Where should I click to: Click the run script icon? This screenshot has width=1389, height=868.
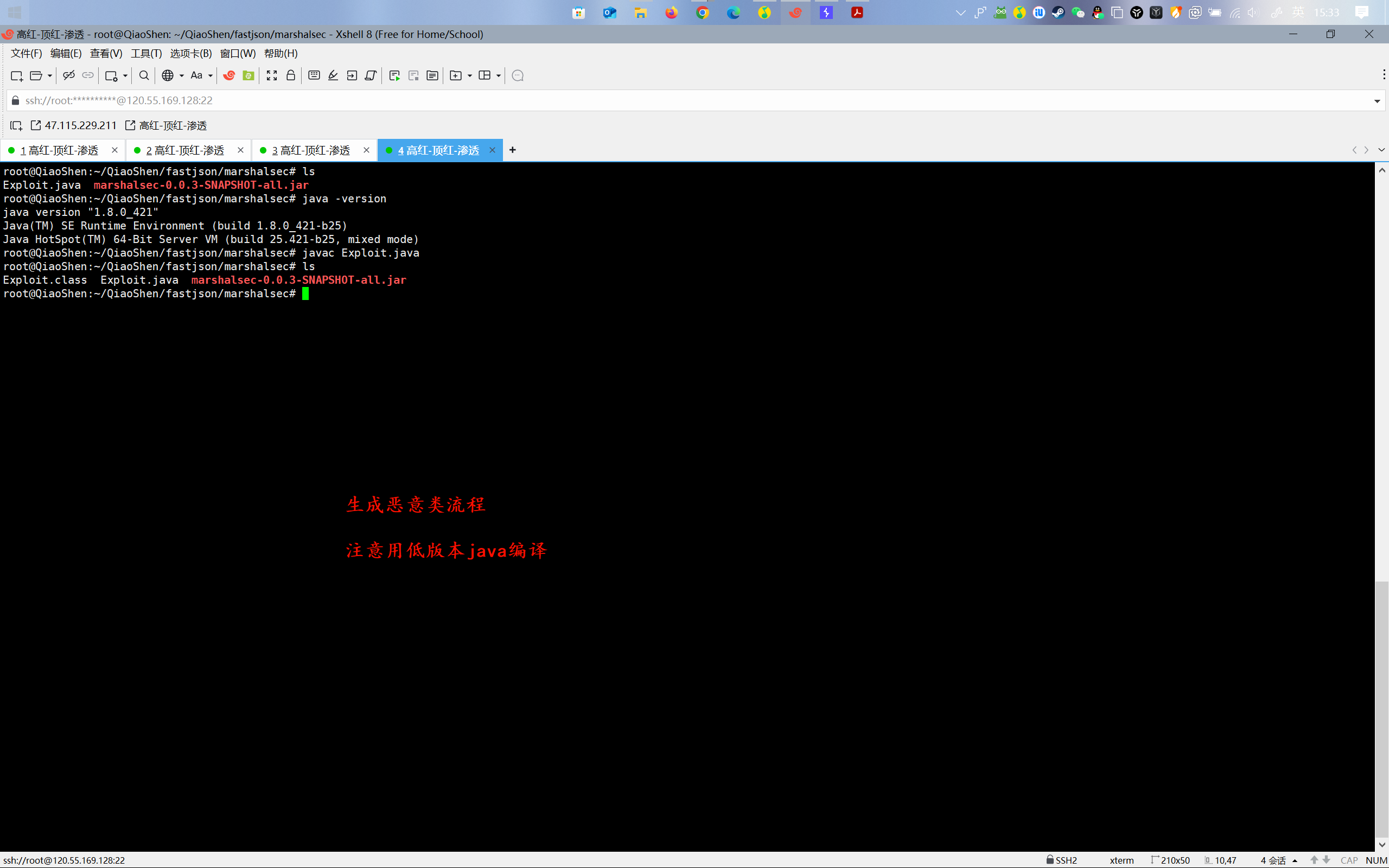[394, 76]
